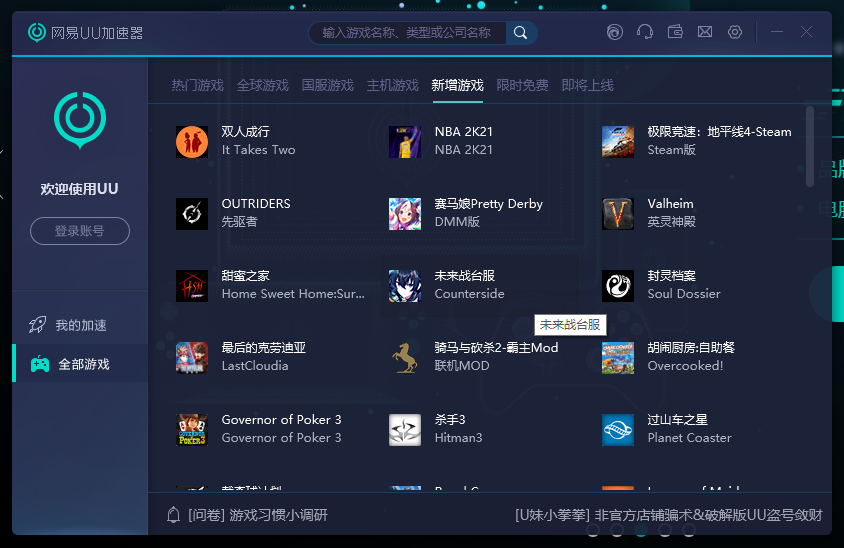Select the 过山车之星 title
Viewport: 844px width, 548px height.
click(677, 420)
